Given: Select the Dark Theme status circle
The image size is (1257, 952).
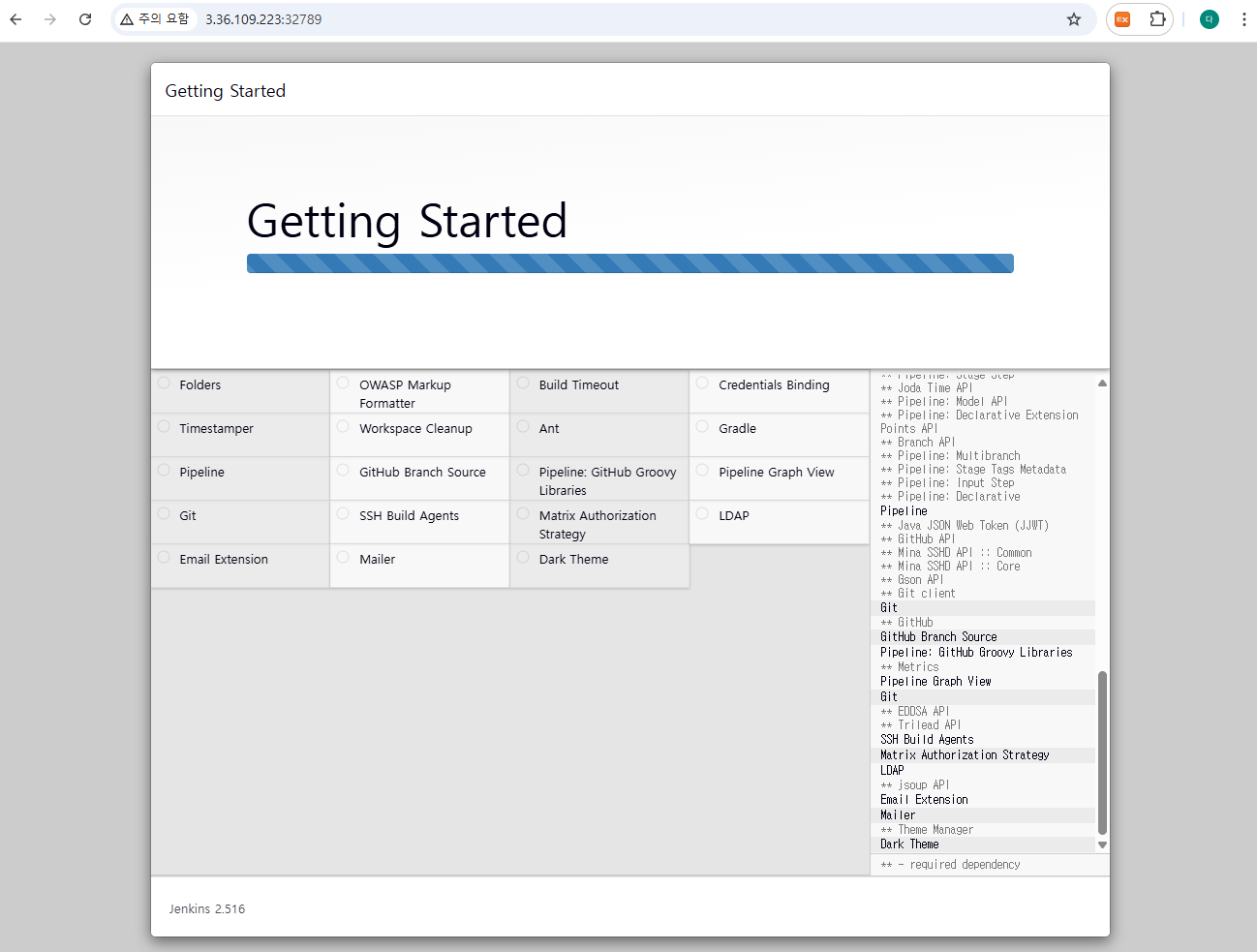Looking at the screenshot, I should (523, 557).
